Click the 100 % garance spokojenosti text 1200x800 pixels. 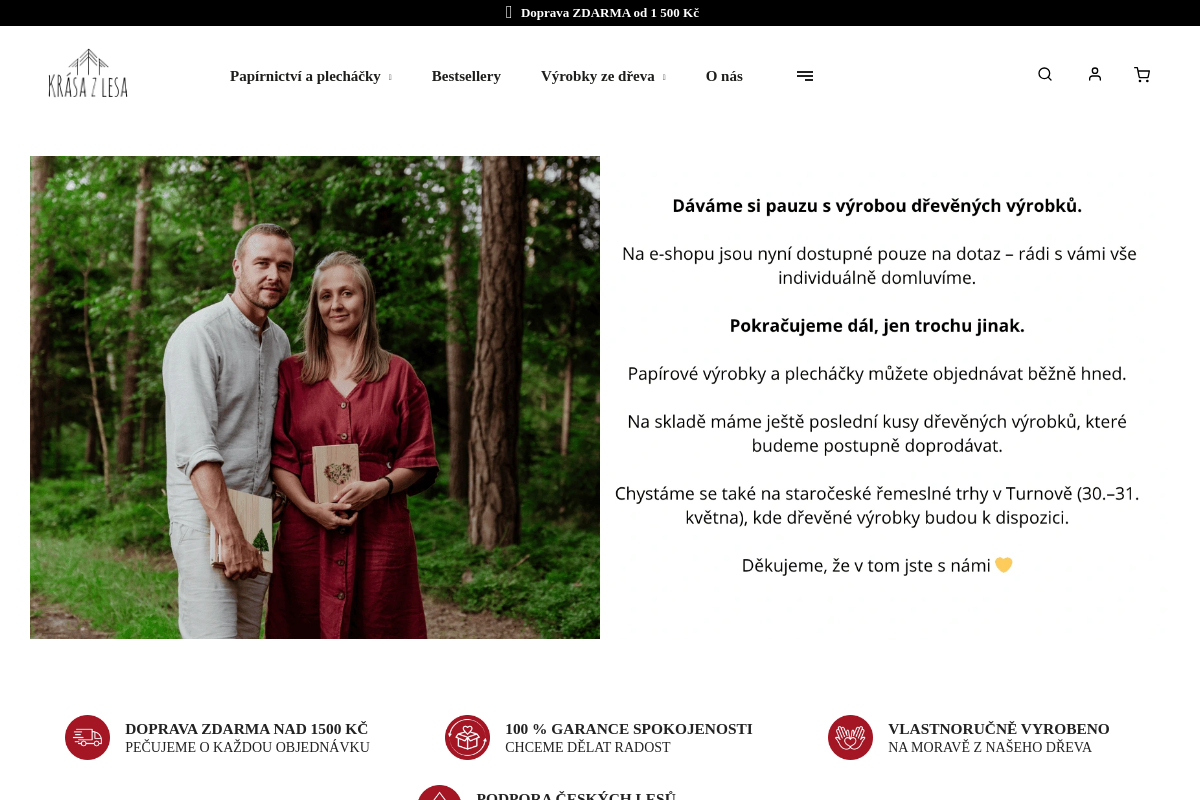[x=629, y=729]
